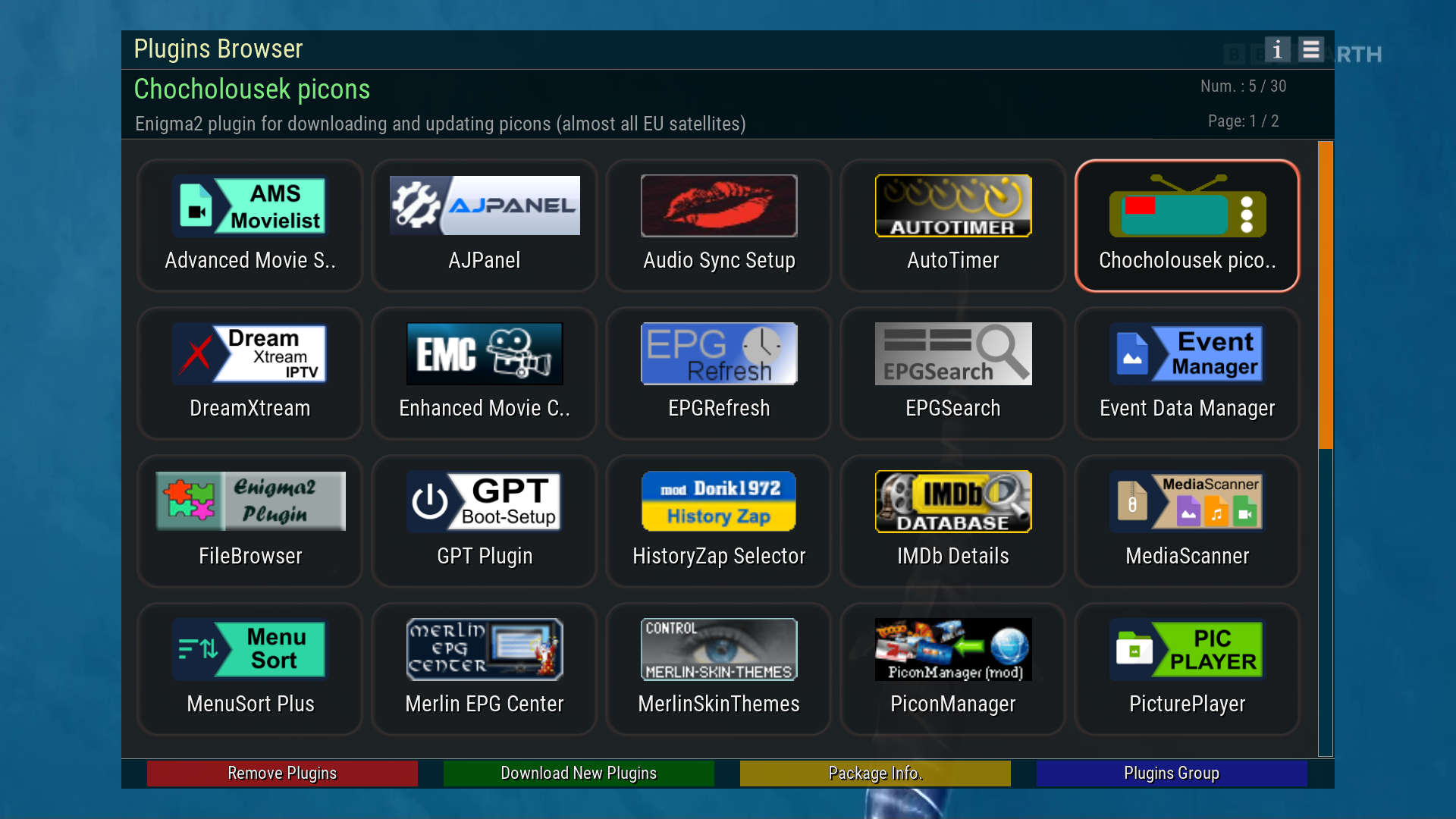1456x819 pixels.
Task: Open the DreamXtream IPTV plugin
Action: point(249,353)
